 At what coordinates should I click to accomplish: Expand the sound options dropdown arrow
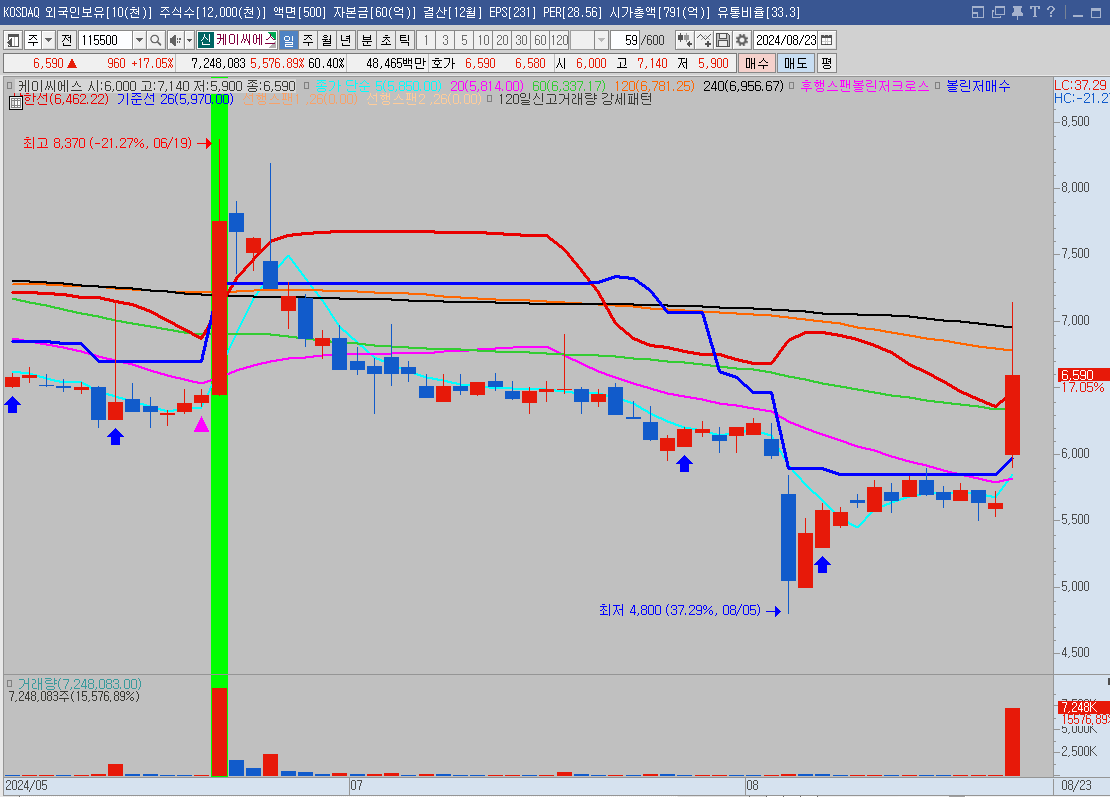pyautogui.click(x=189, y=40)
